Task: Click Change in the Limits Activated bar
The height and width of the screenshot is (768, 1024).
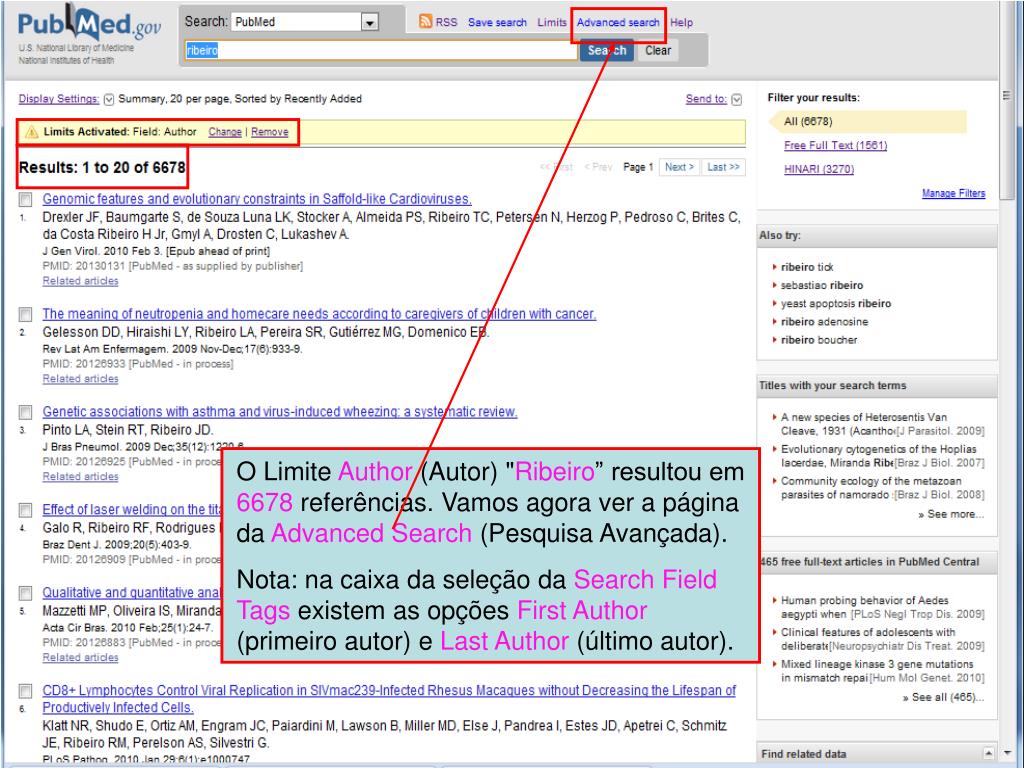Action: coord(225,132)
